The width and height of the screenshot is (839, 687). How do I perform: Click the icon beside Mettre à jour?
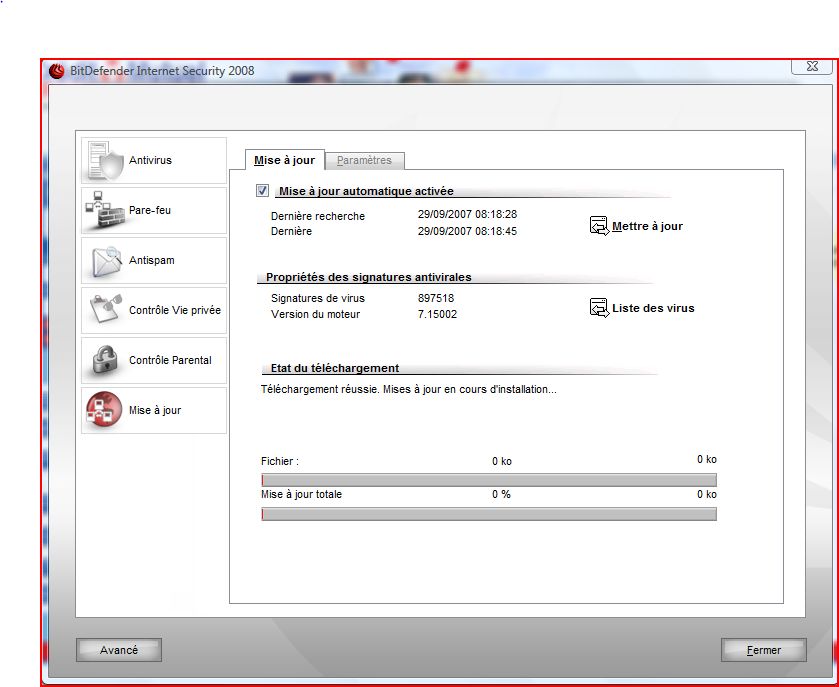click(599, 226)
